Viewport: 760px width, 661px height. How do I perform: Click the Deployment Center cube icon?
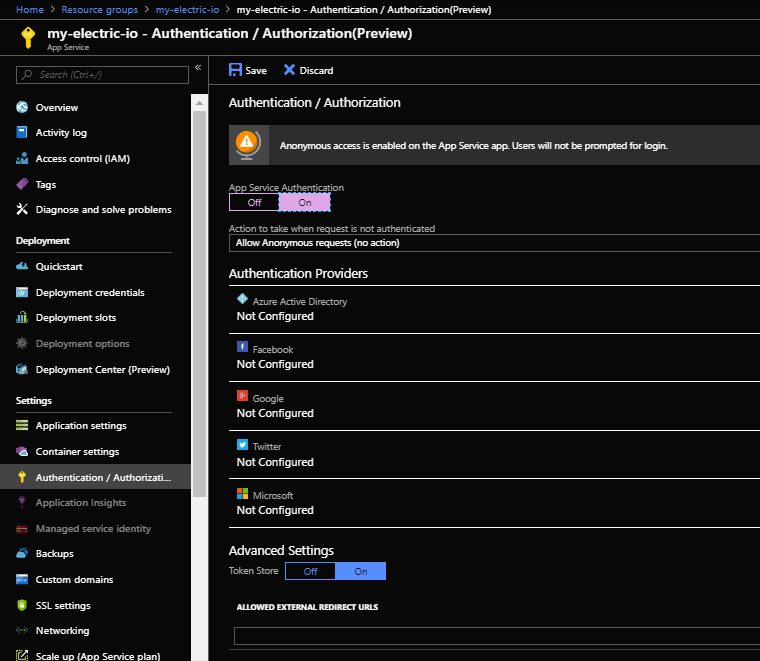pos(22,369)
